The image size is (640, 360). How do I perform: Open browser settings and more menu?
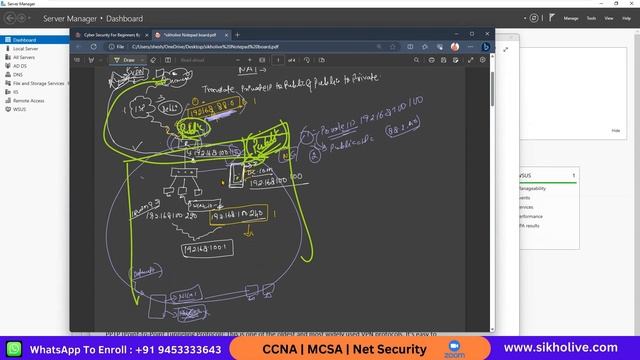pos(470,47)
